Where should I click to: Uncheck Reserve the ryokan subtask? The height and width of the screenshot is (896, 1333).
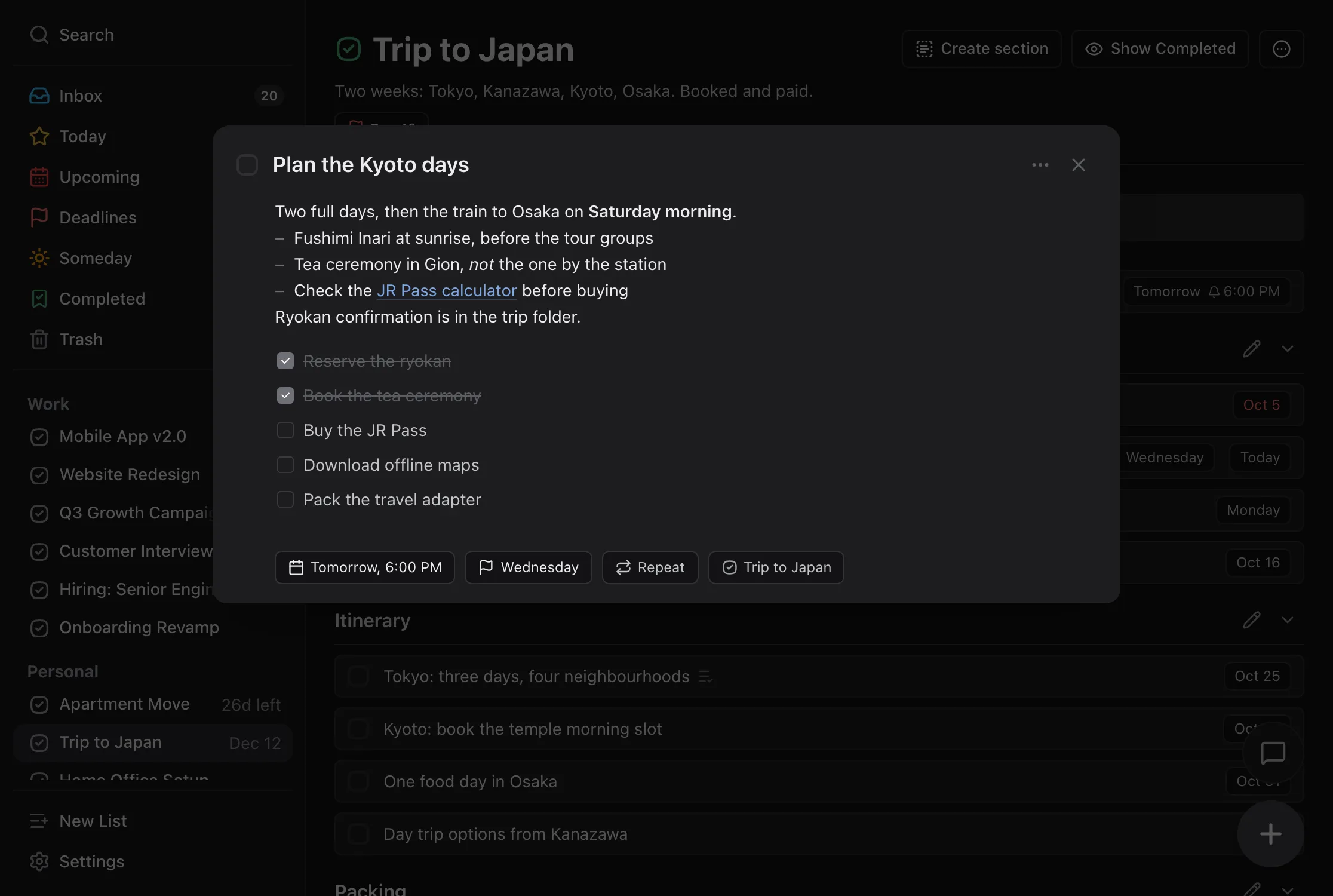(285, 361)
